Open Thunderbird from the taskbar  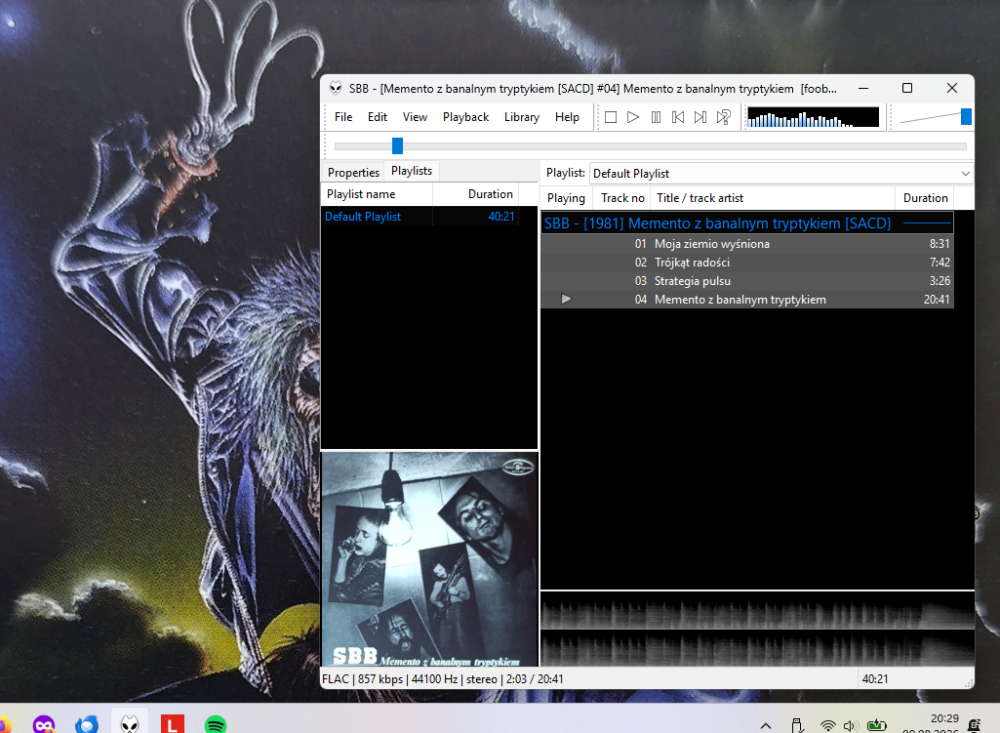pyautogui.click(x=87, y=725)
